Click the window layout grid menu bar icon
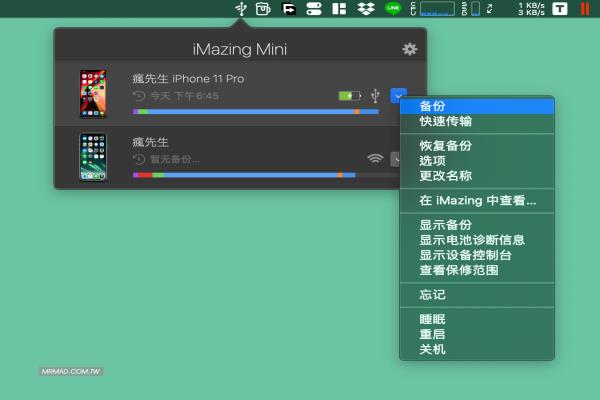Image resolution: width=600 pixels, height=400 pixels. click(x=339, y=8)
